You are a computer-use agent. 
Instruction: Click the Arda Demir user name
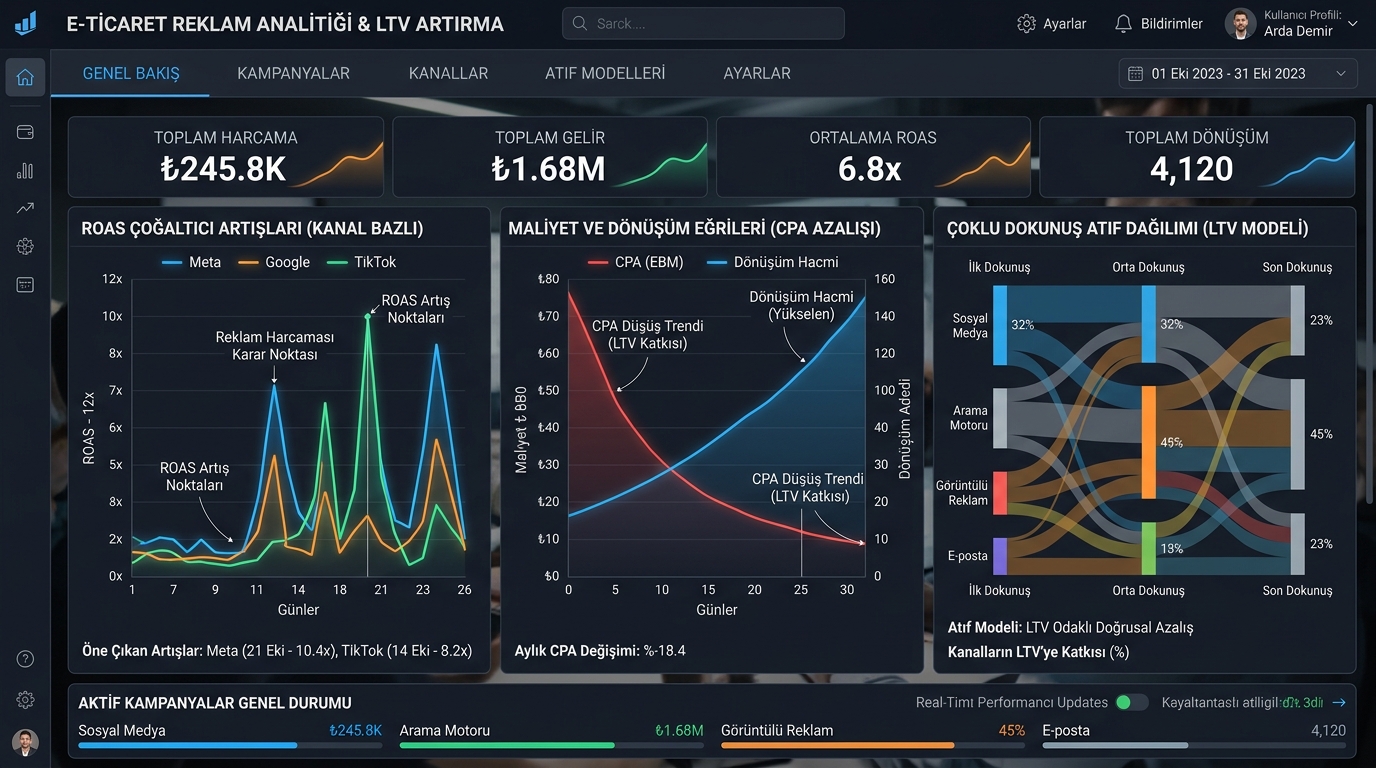coord(1299,31)
